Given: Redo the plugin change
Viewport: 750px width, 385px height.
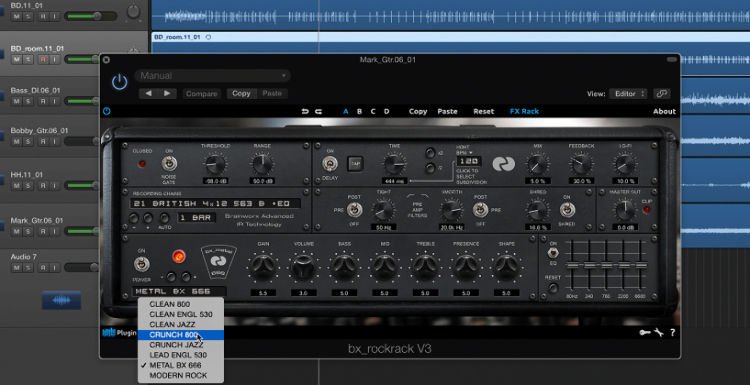Looking at the screenshot, I should tap(318, 111).
